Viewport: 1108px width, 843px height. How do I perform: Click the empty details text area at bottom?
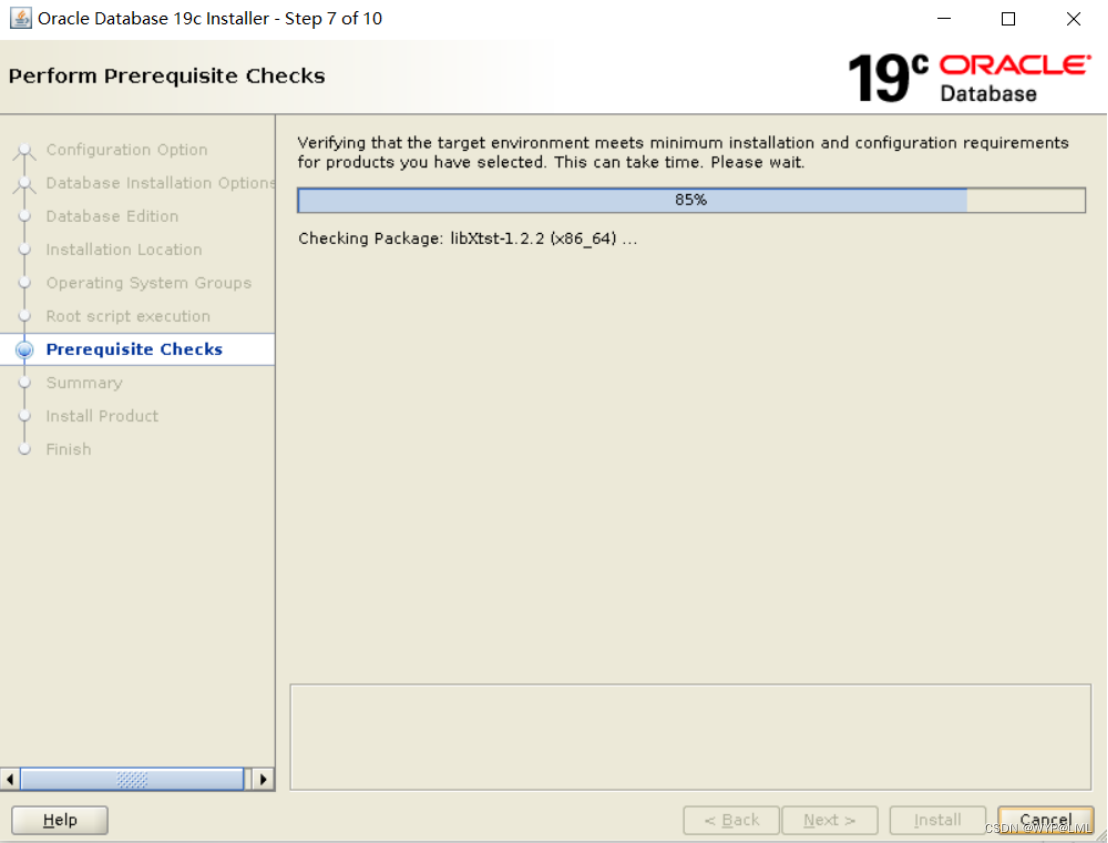coord(690,737)
